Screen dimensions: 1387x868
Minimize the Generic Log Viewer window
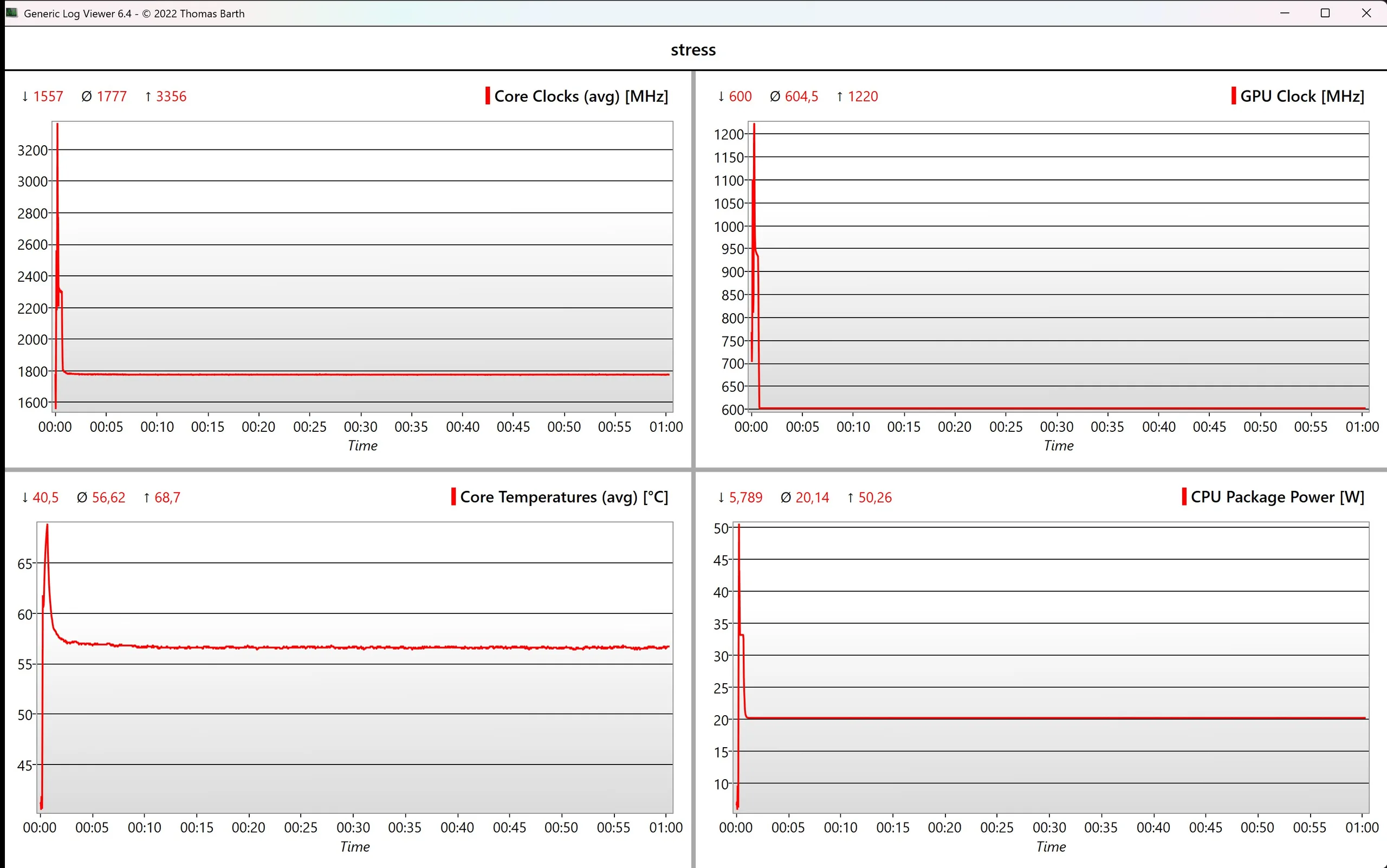click(x=1285, y=13)
